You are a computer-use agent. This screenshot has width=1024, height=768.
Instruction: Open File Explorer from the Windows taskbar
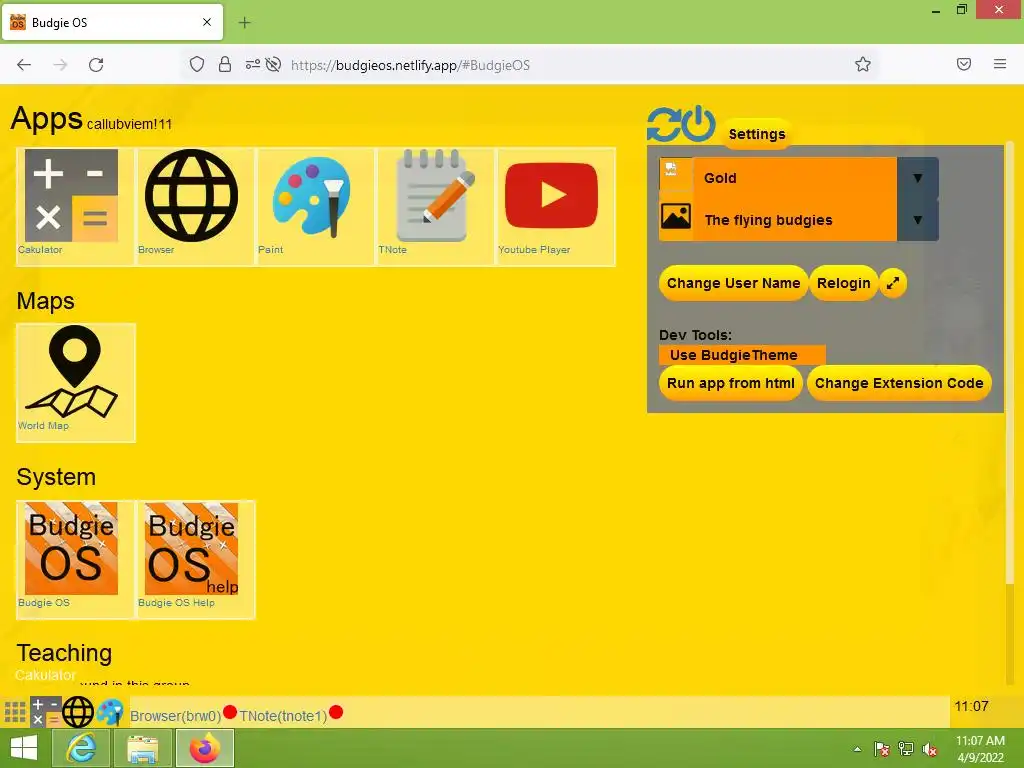click(x=143, y=748)
